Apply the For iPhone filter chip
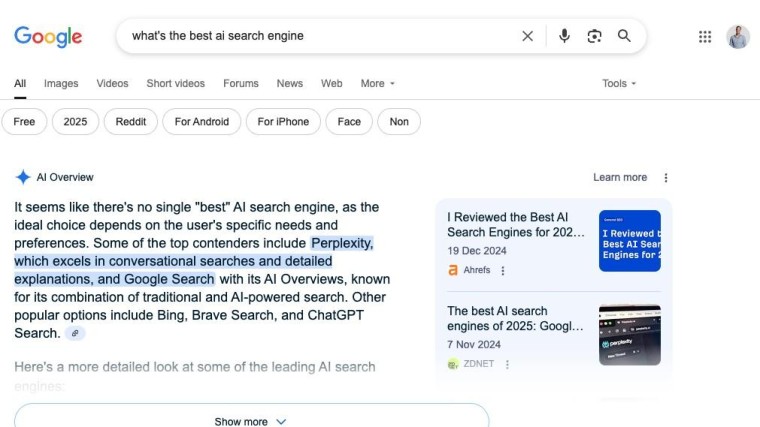The height and width of the screenshot is (427, 760). pos(283,122)
